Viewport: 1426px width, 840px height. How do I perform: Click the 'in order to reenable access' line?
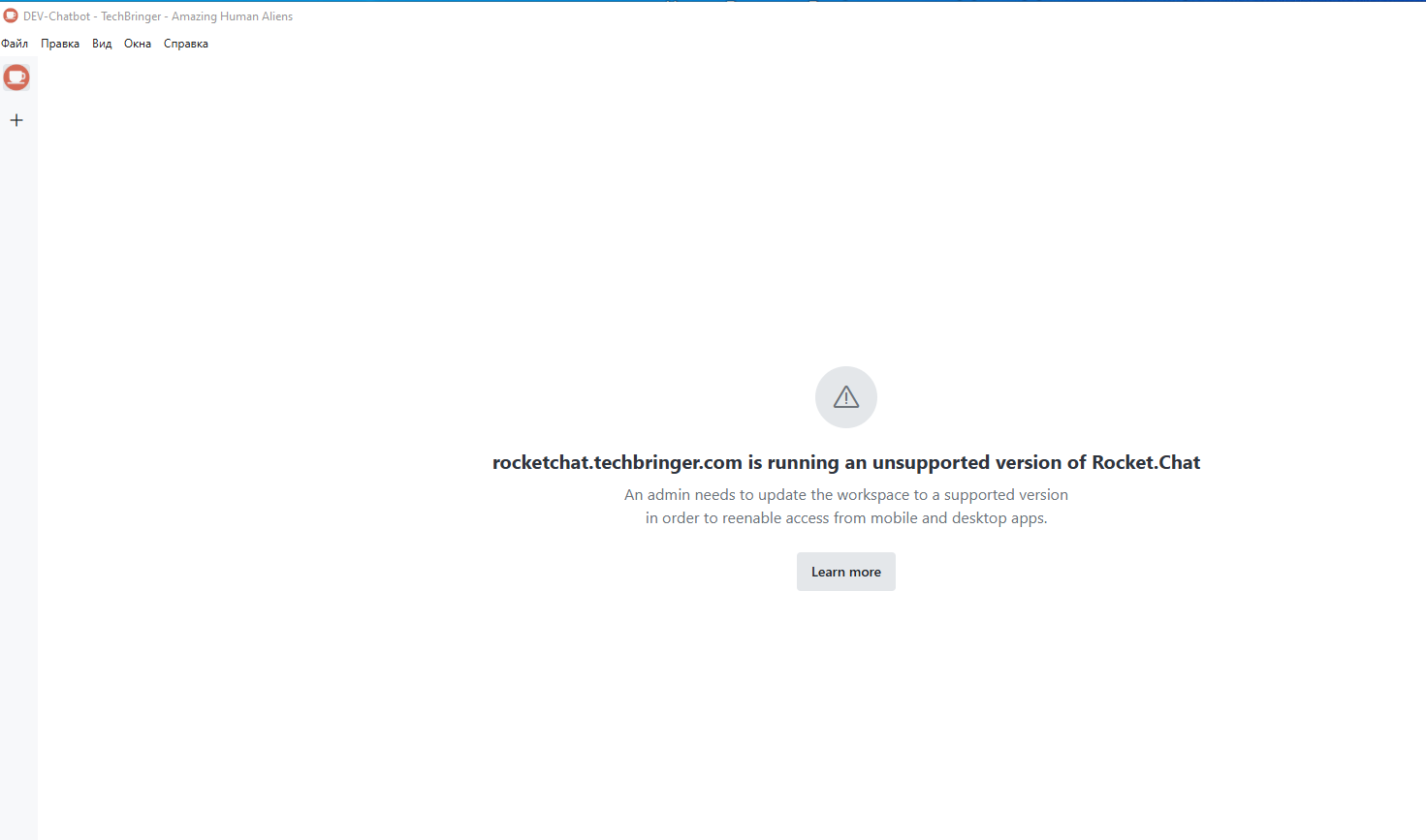[x=846, y=518]
